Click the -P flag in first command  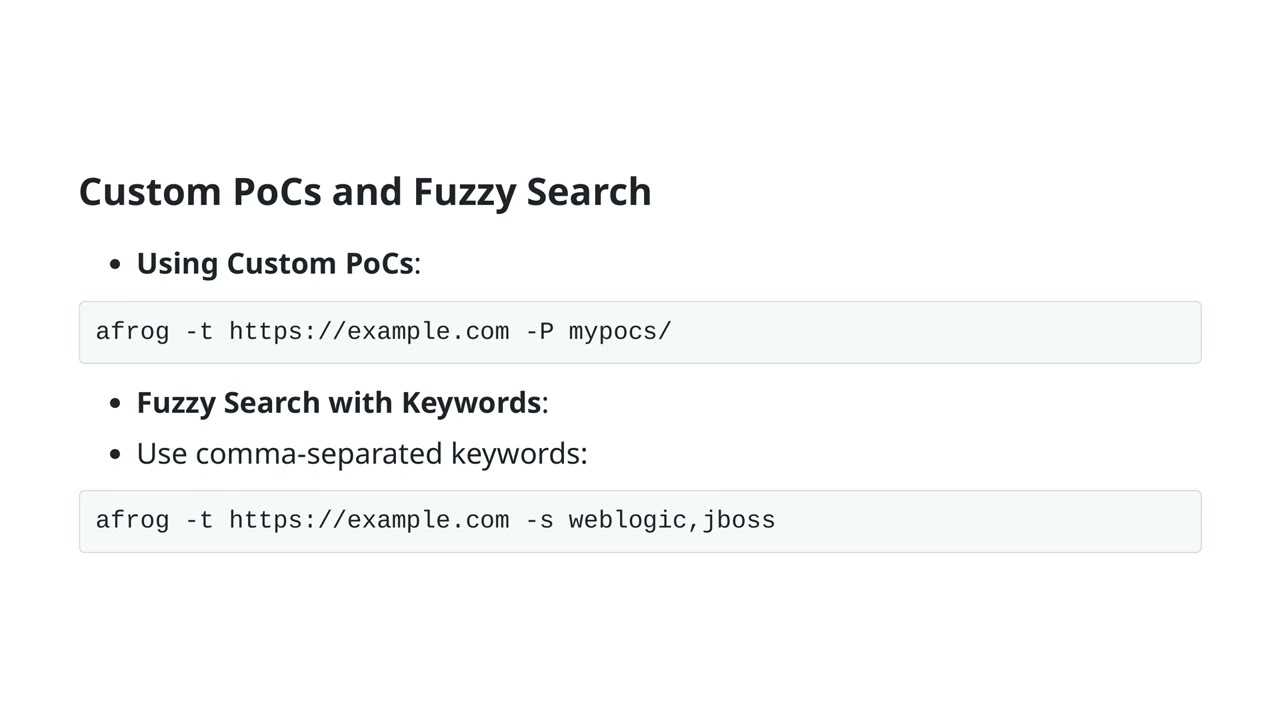[540, 332]
